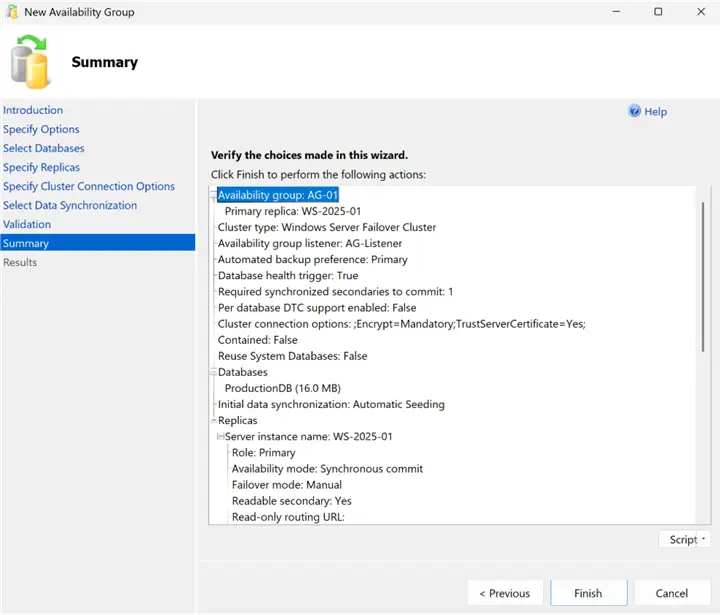Screen dimensions: 720x615
Task: Select the Contained: False row
Action: pos(258,340)
